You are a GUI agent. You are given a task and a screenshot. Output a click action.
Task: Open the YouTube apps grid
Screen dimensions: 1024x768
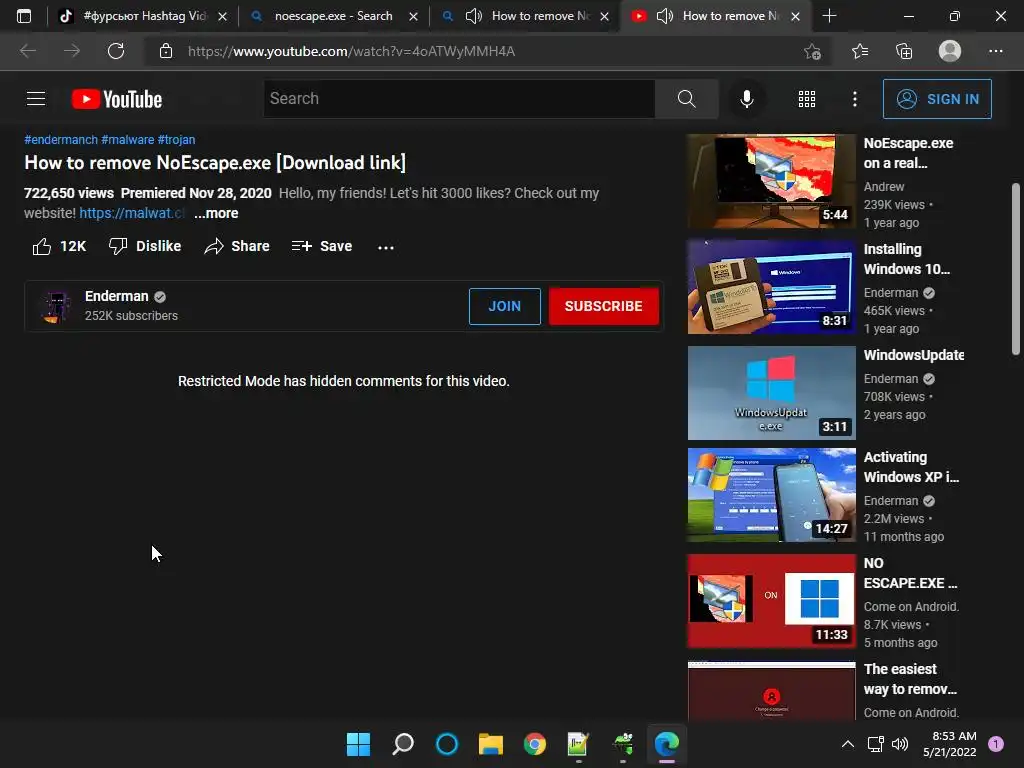coord(807,99)
